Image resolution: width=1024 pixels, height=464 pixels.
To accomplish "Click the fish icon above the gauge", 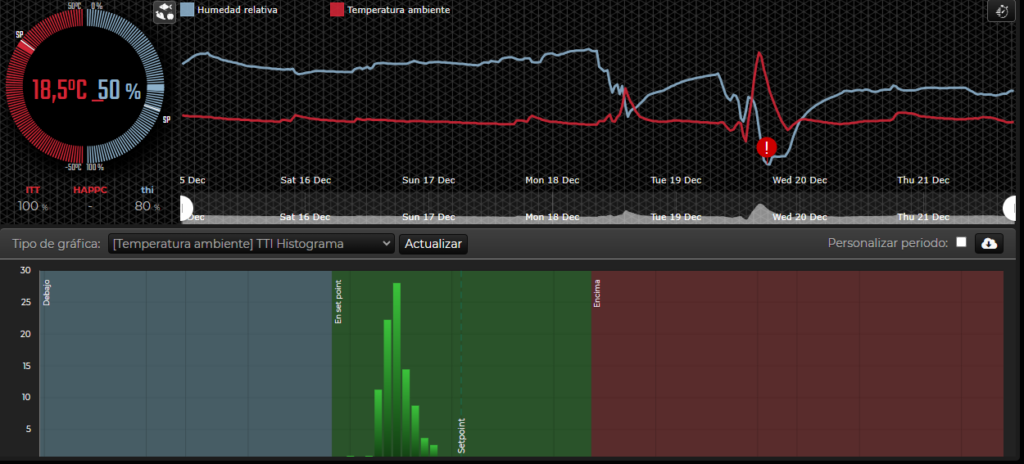I will 164,11.
